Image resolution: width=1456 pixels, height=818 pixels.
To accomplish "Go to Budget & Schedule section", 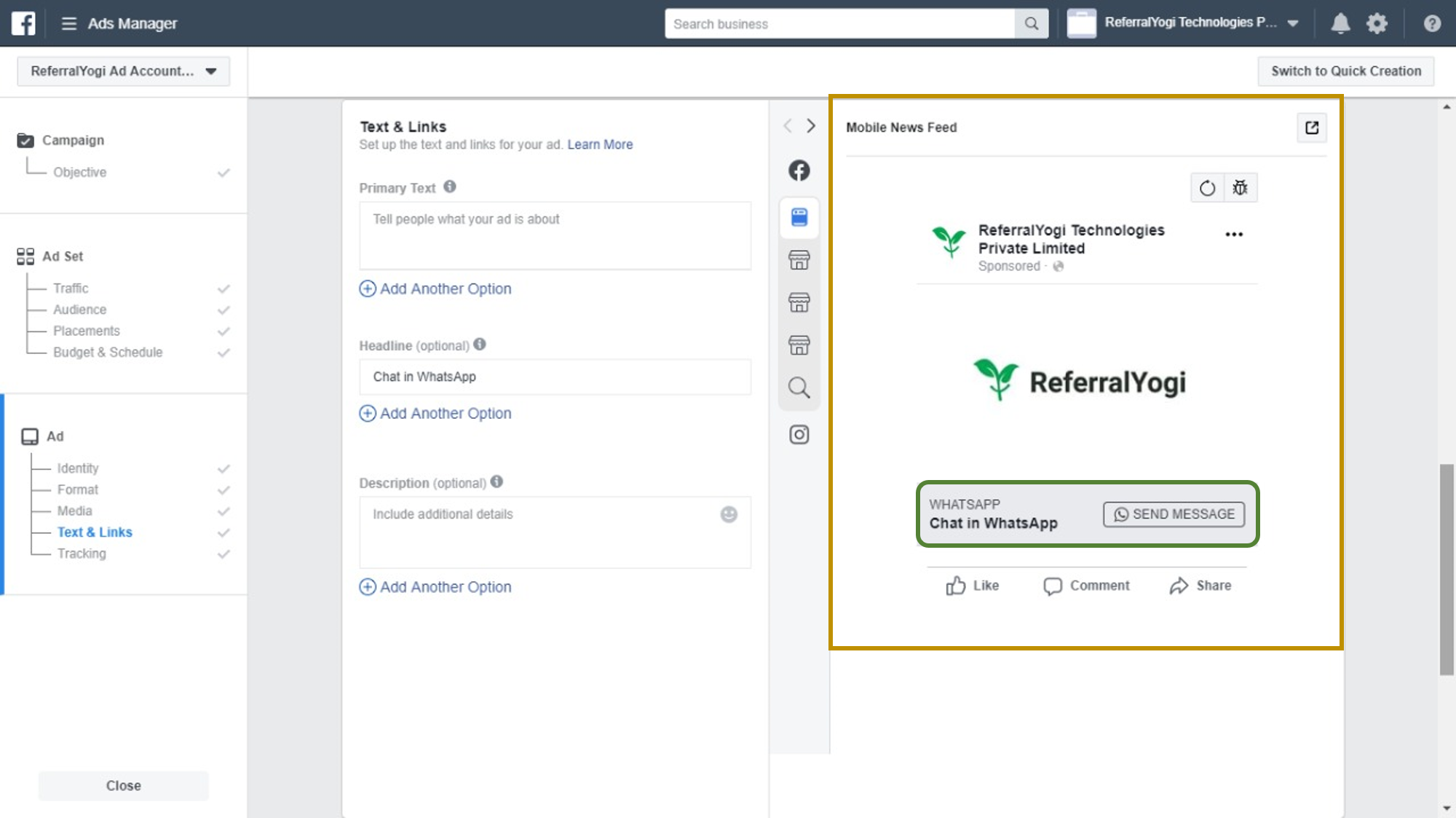I will (108, 352).
